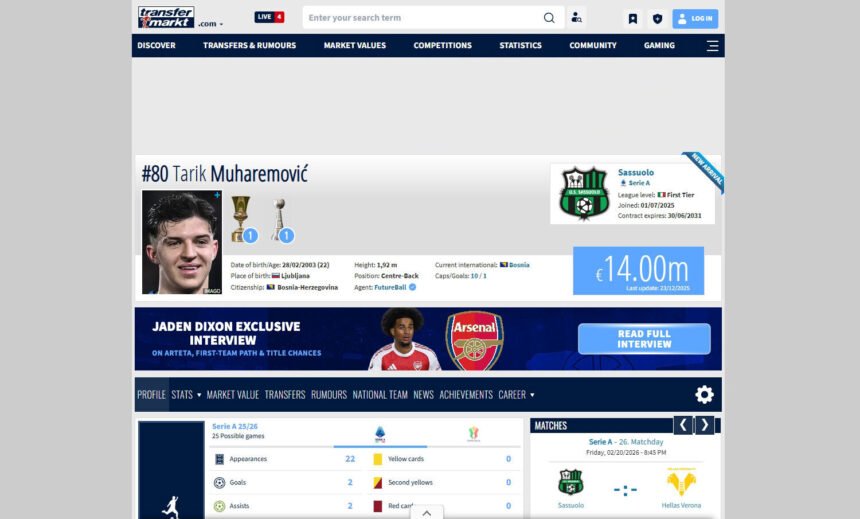Open TRANSFERS & RUMOURS menu
This screenshot has width=860, height=519.
(250, 46)
